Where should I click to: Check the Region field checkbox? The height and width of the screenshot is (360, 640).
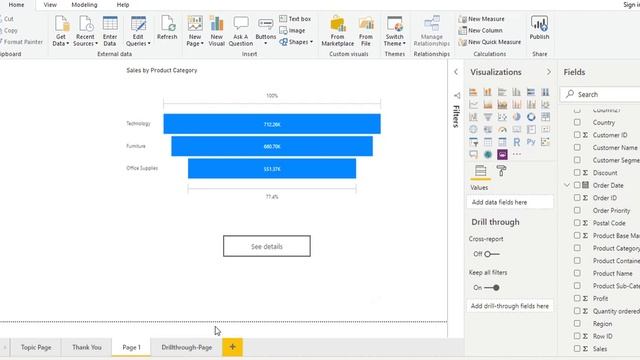pyautogui.click(x=577, y=323)
